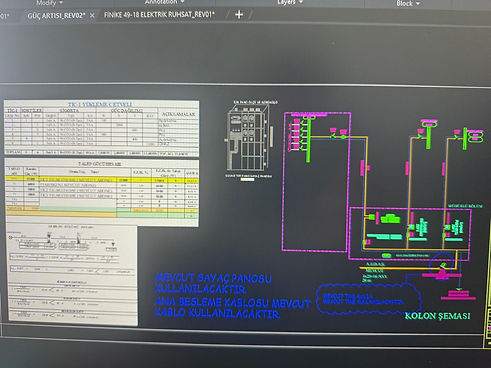Switch to FINIKE 49-18 ELEKTRIK RUHSAT_REV01 tab

159,15
